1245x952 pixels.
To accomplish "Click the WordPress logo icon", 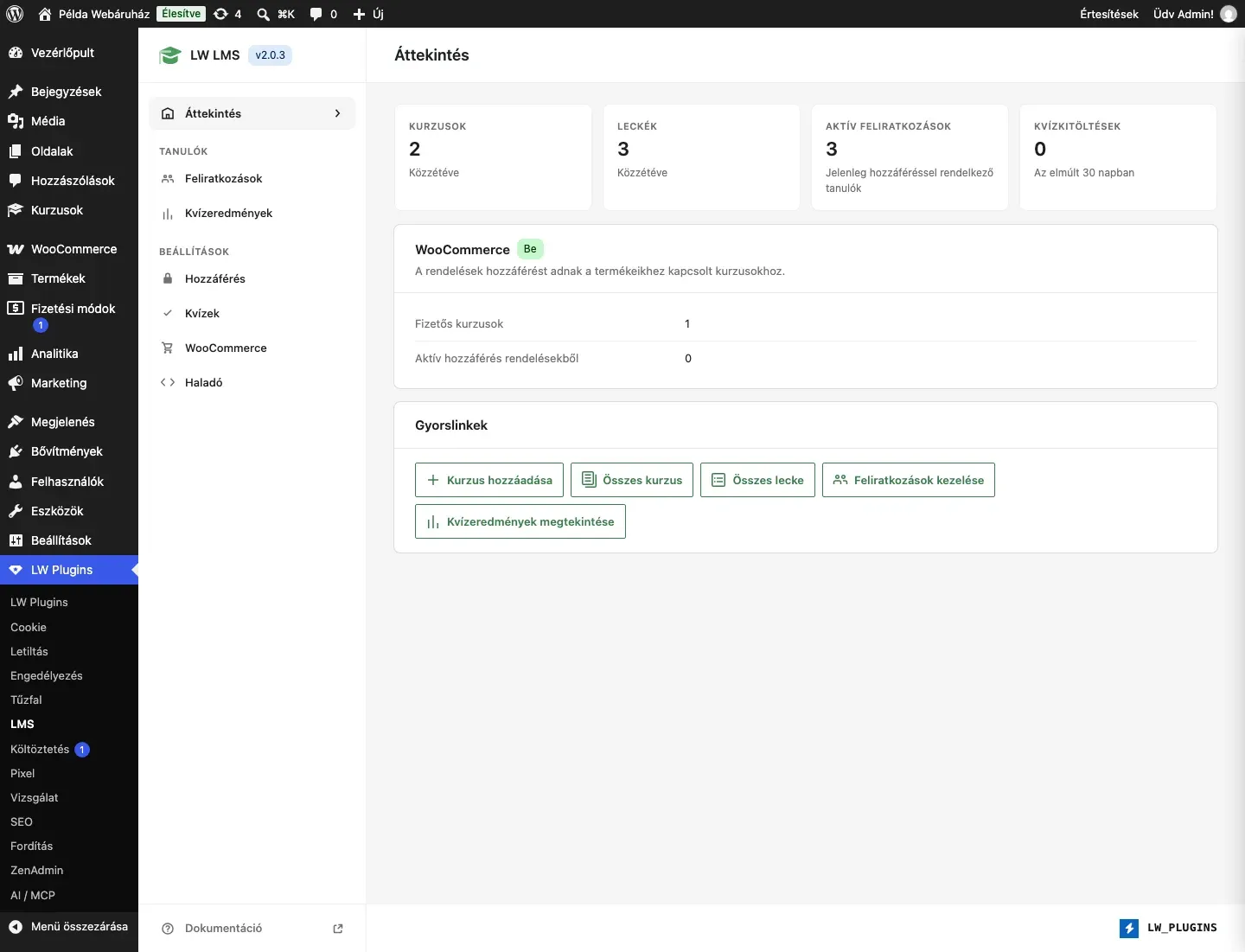I will pyautogui.click(x=15, y=14).
